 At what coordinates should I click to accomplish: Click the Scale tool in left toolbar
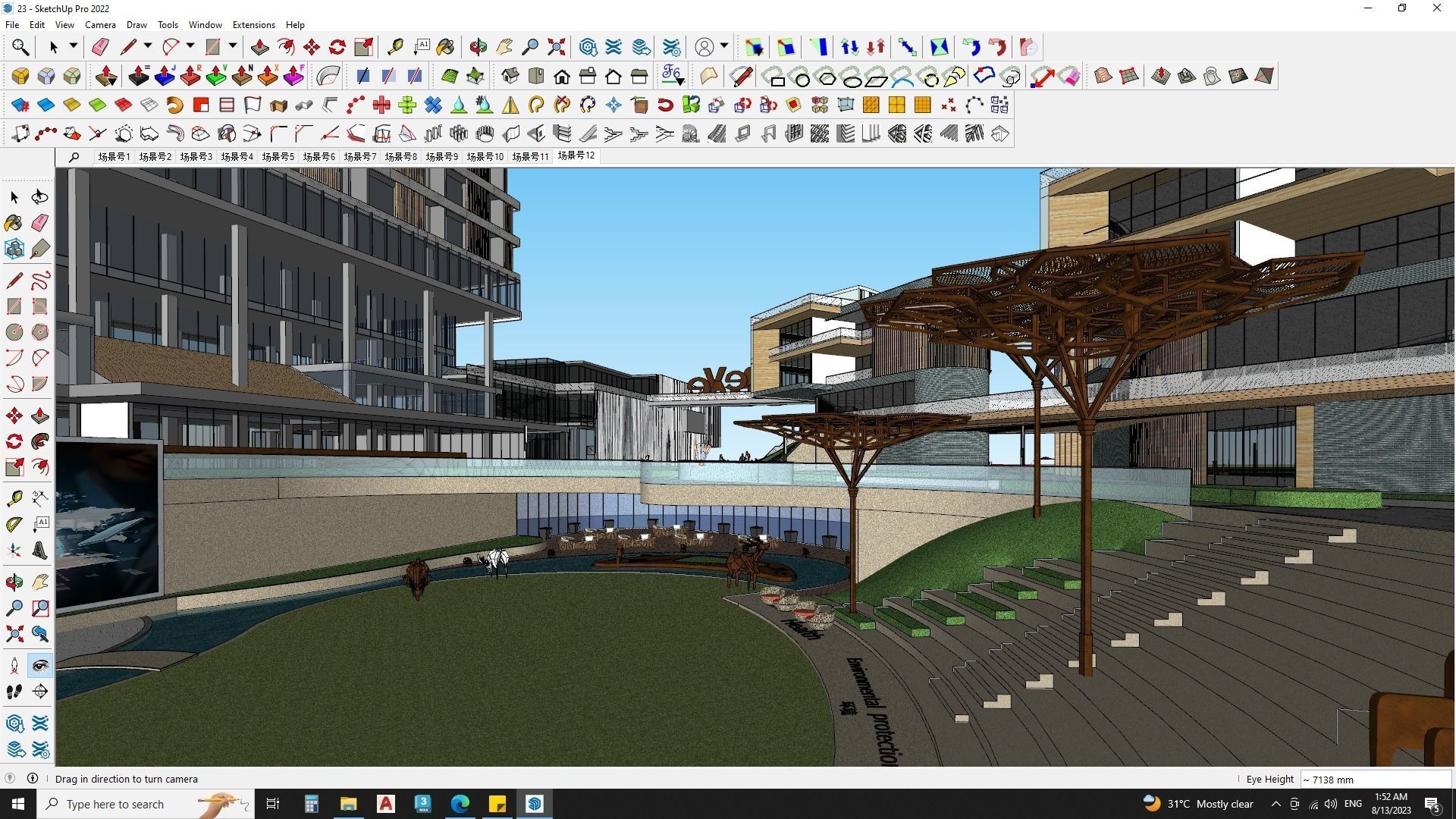14,467
